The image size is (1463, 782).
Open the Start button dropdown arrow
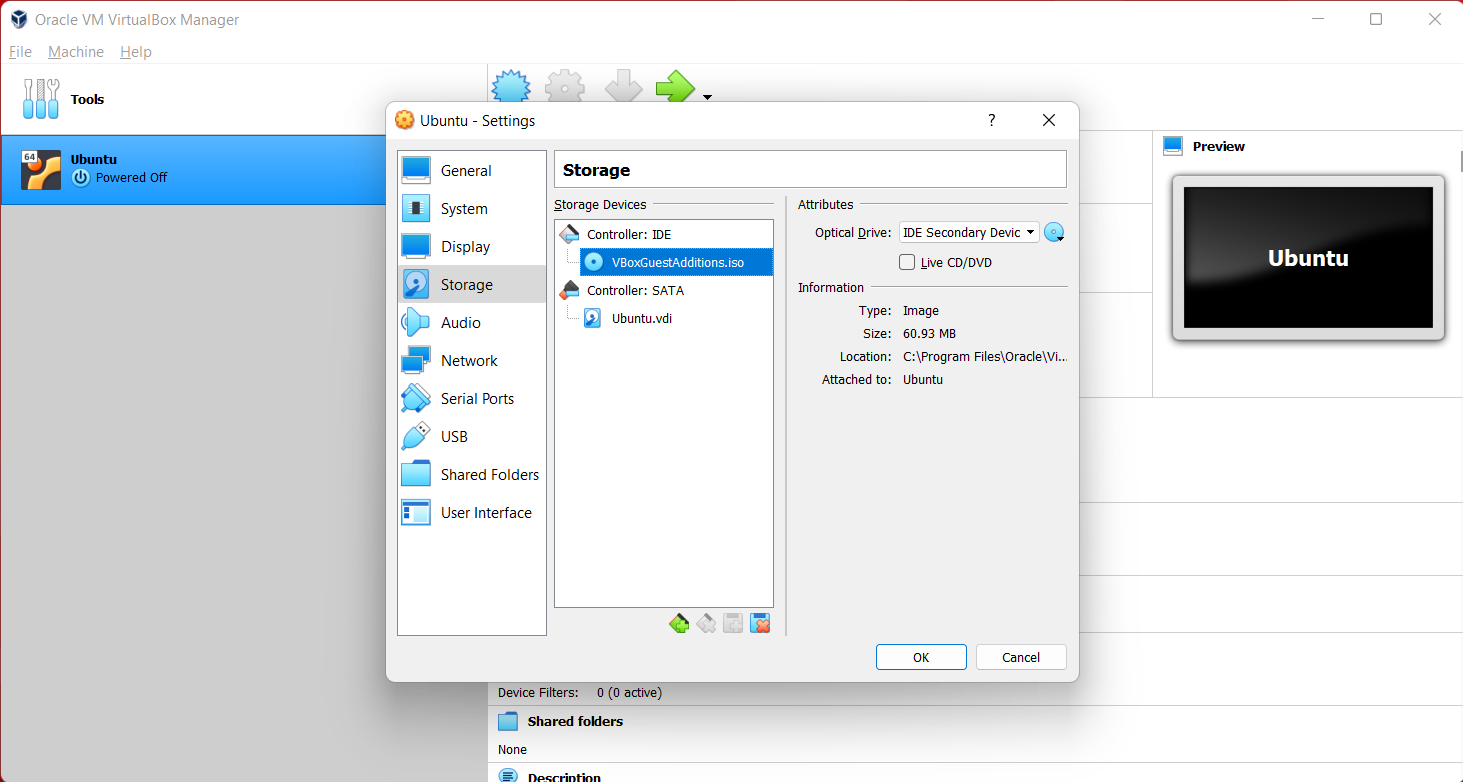(x=707, y=95)
